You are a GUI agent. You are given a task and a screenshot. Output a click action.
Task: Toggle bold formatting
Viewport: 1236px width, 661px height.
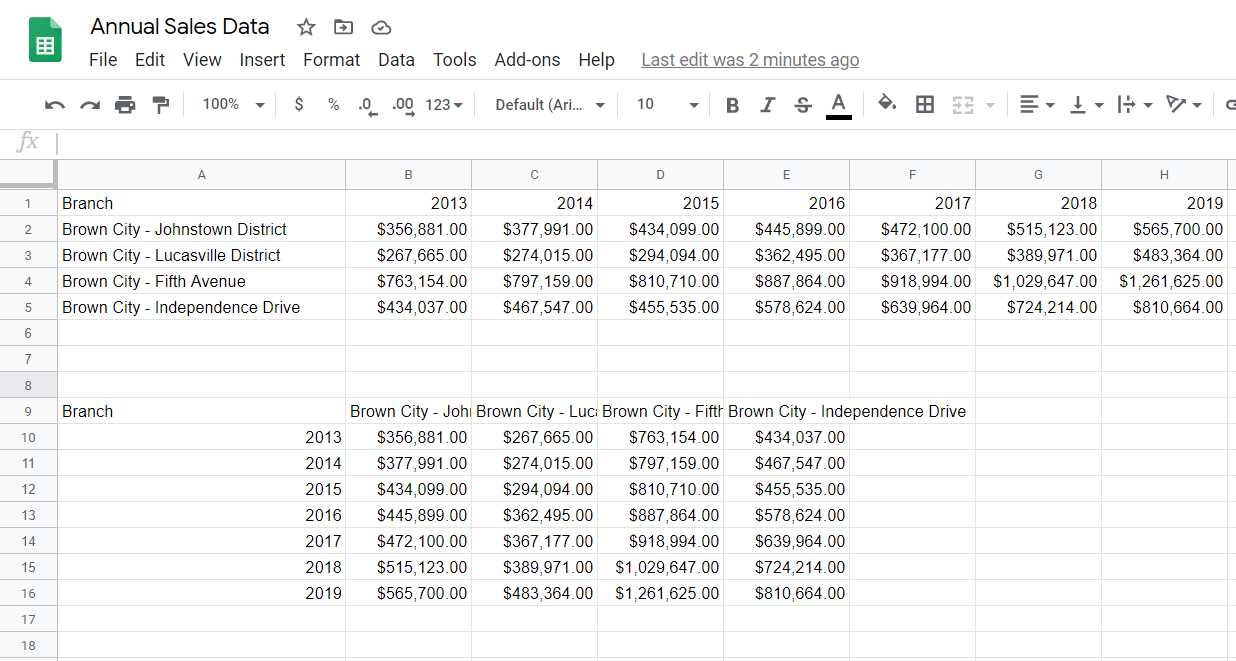(732, 105)
